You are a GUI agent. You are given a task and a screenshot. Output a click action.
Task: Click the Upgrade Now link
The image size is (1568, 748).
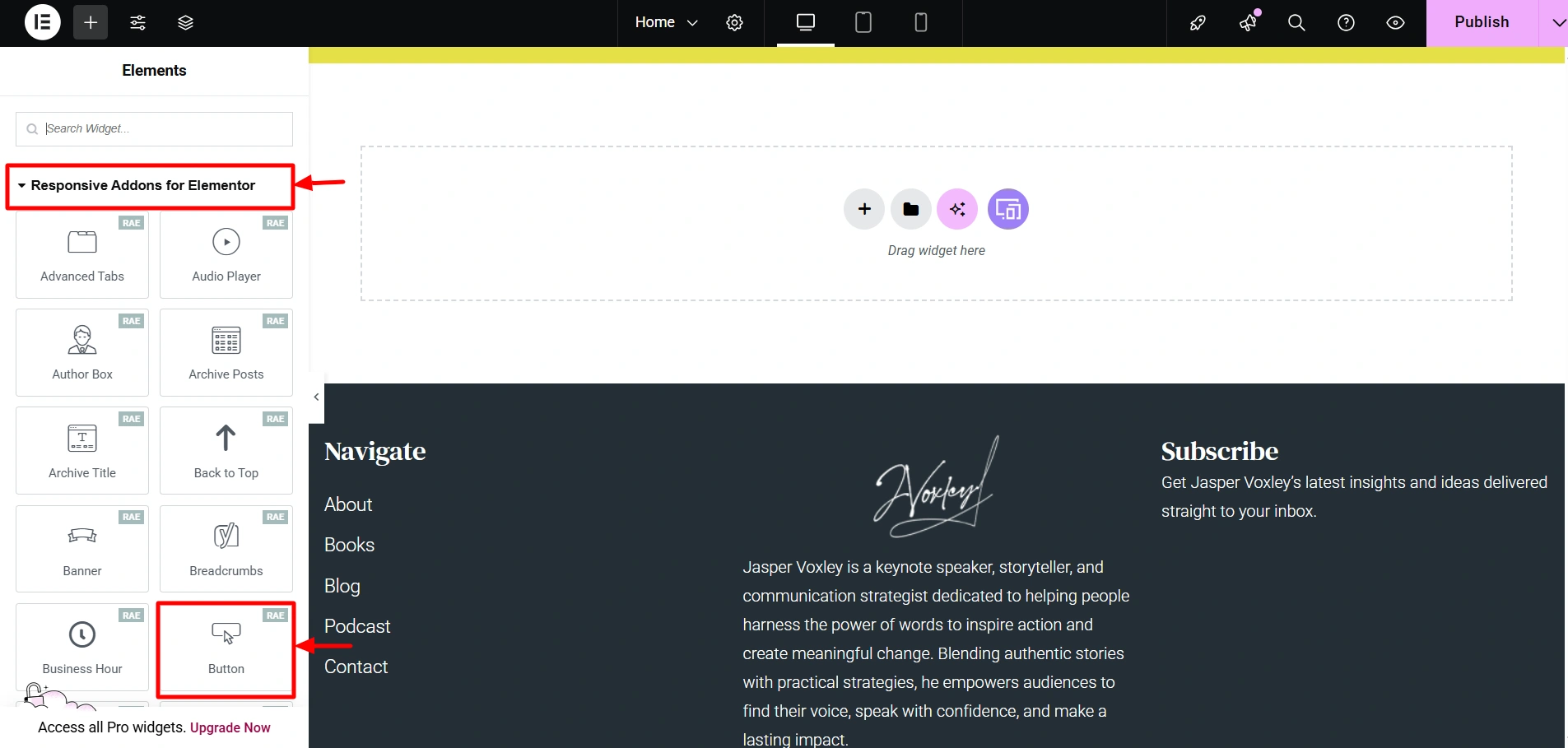point(230,727)
